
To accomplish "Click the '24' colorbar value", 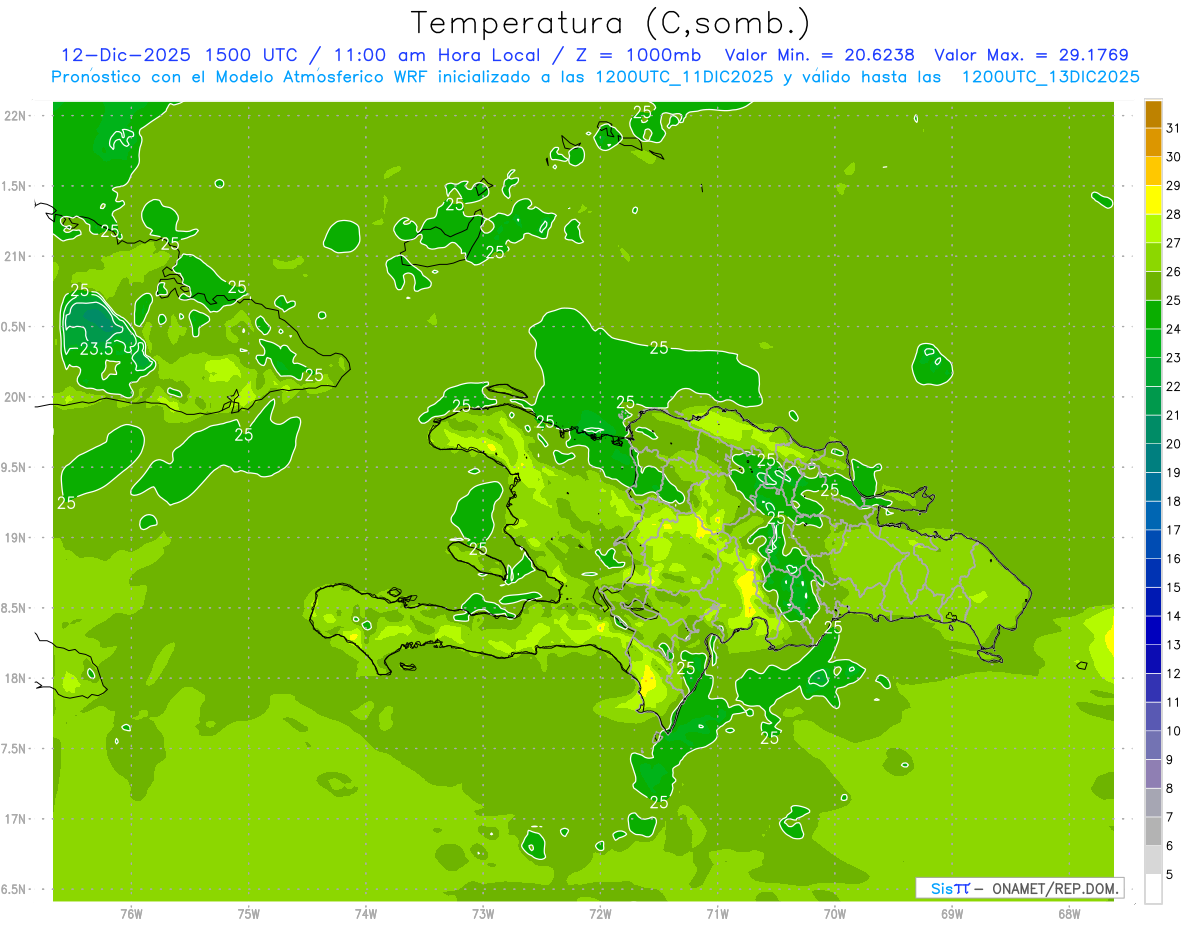I will click(x=1174, y=329).
